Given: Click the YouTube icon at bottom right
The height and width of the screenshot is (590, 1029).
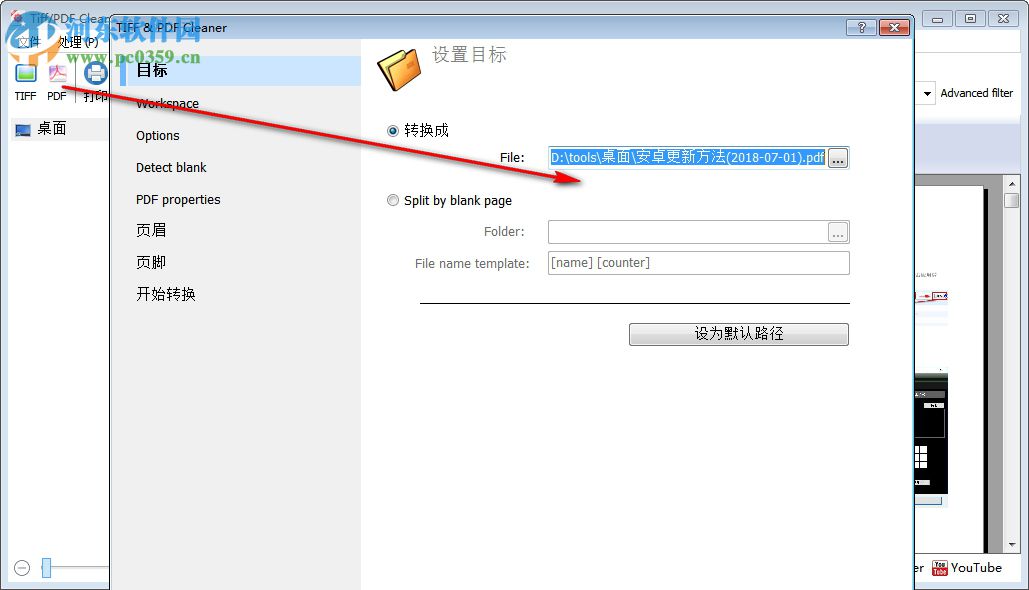Looking at the screenshot, I should (940, 568).
